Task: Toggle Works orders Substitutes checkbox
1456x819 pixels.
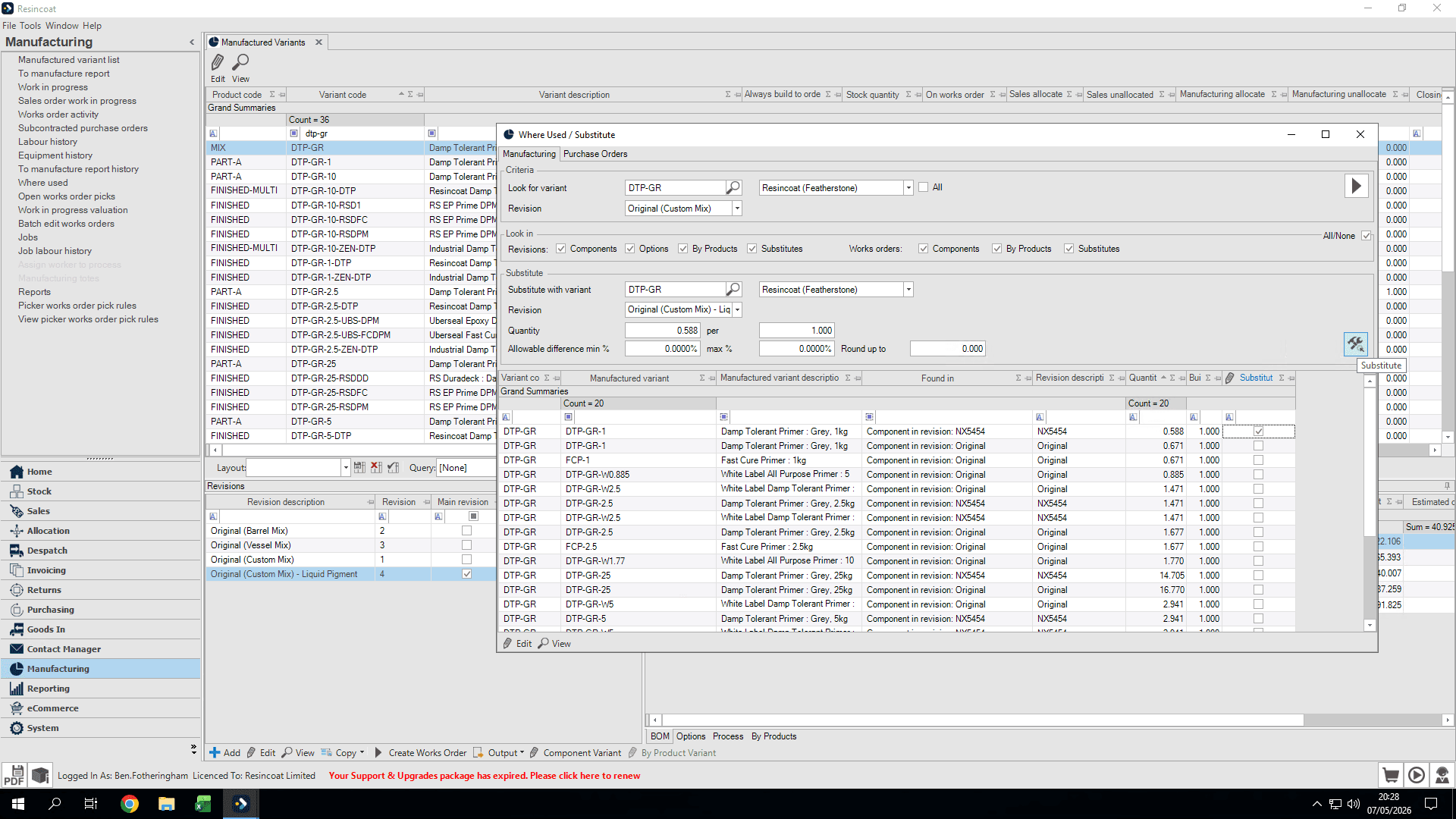Action: [x=1068, y=249]
